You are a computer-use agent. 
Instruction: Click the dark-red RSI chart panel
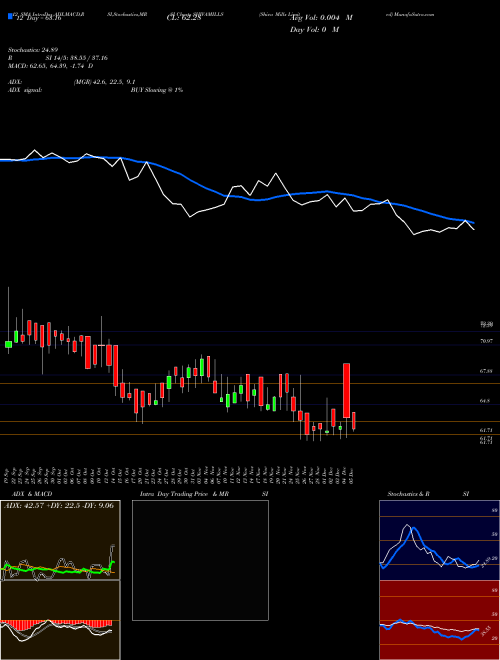tap(439, 620)
